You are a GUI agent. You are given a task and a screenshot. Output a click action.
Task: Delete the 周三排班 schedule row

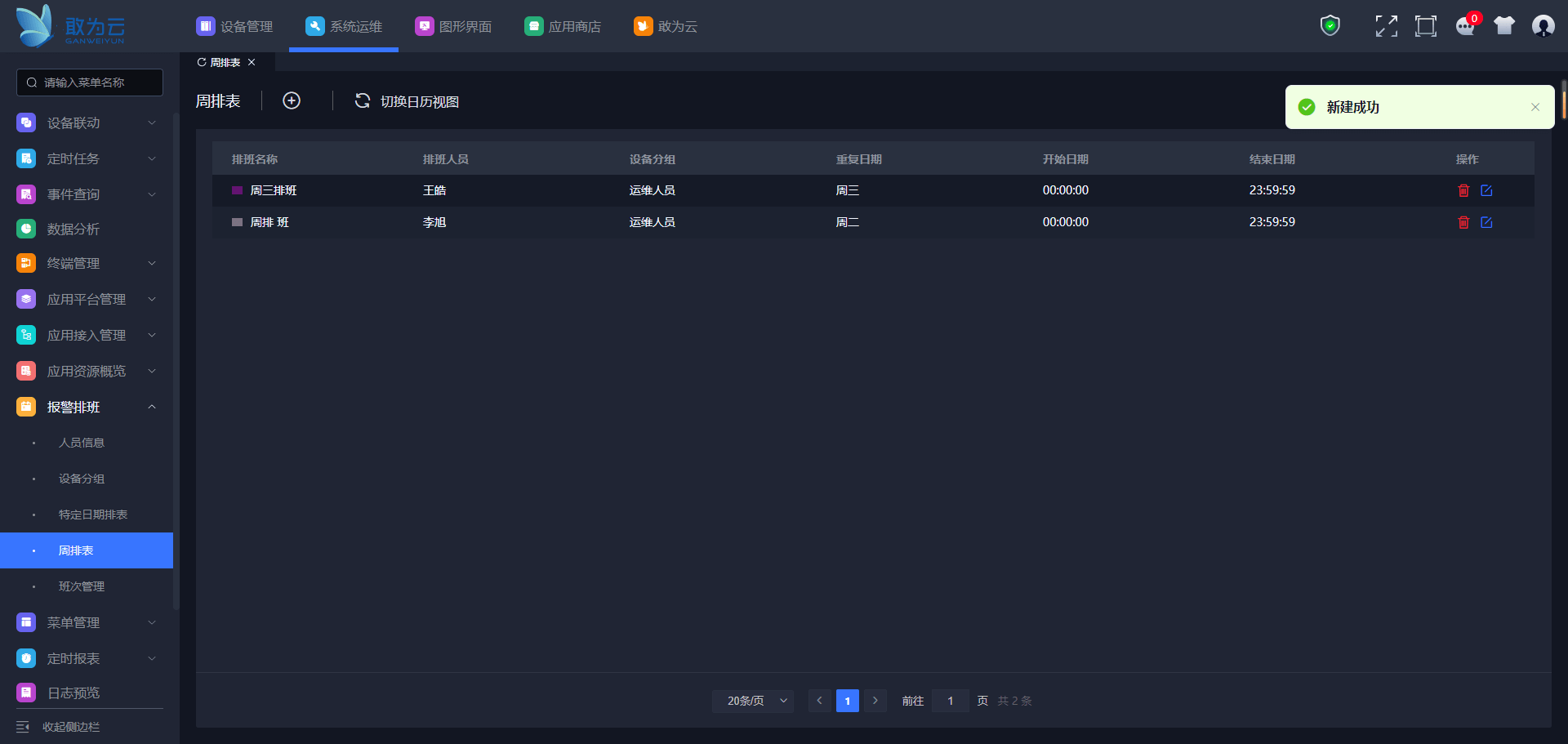(x=1463, y=190)
